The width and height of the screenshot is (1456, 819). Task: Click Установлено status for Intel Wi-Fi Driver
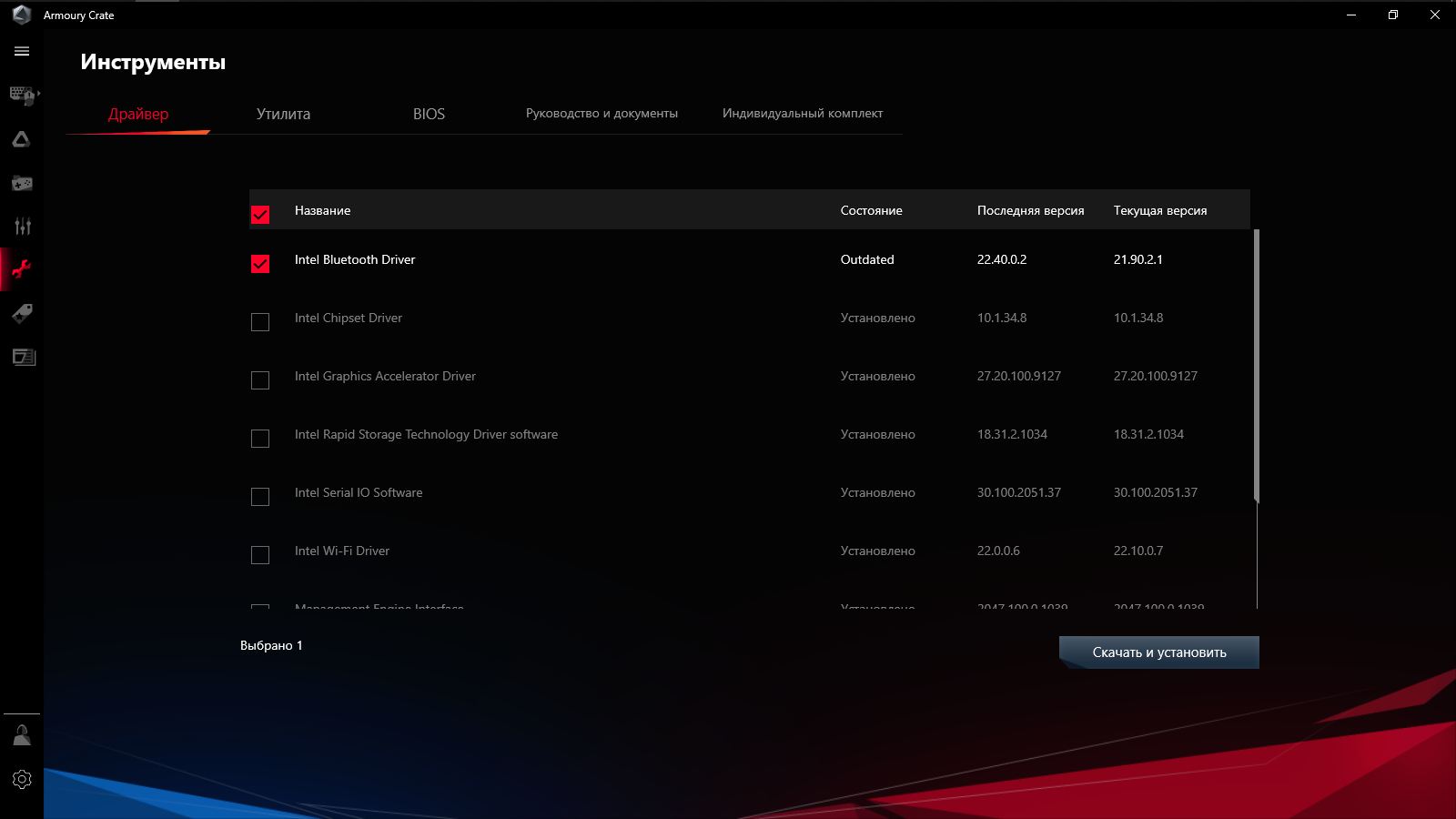(878, 551)
